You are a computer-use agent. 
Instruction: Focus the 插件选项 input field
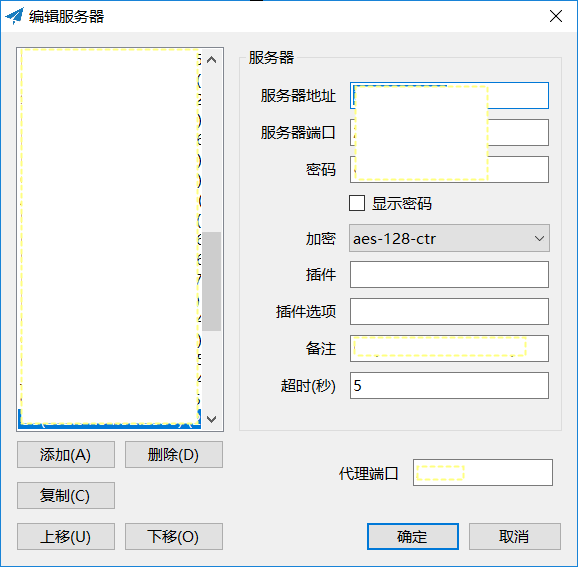pyautogui.click(x=449, y=312)
